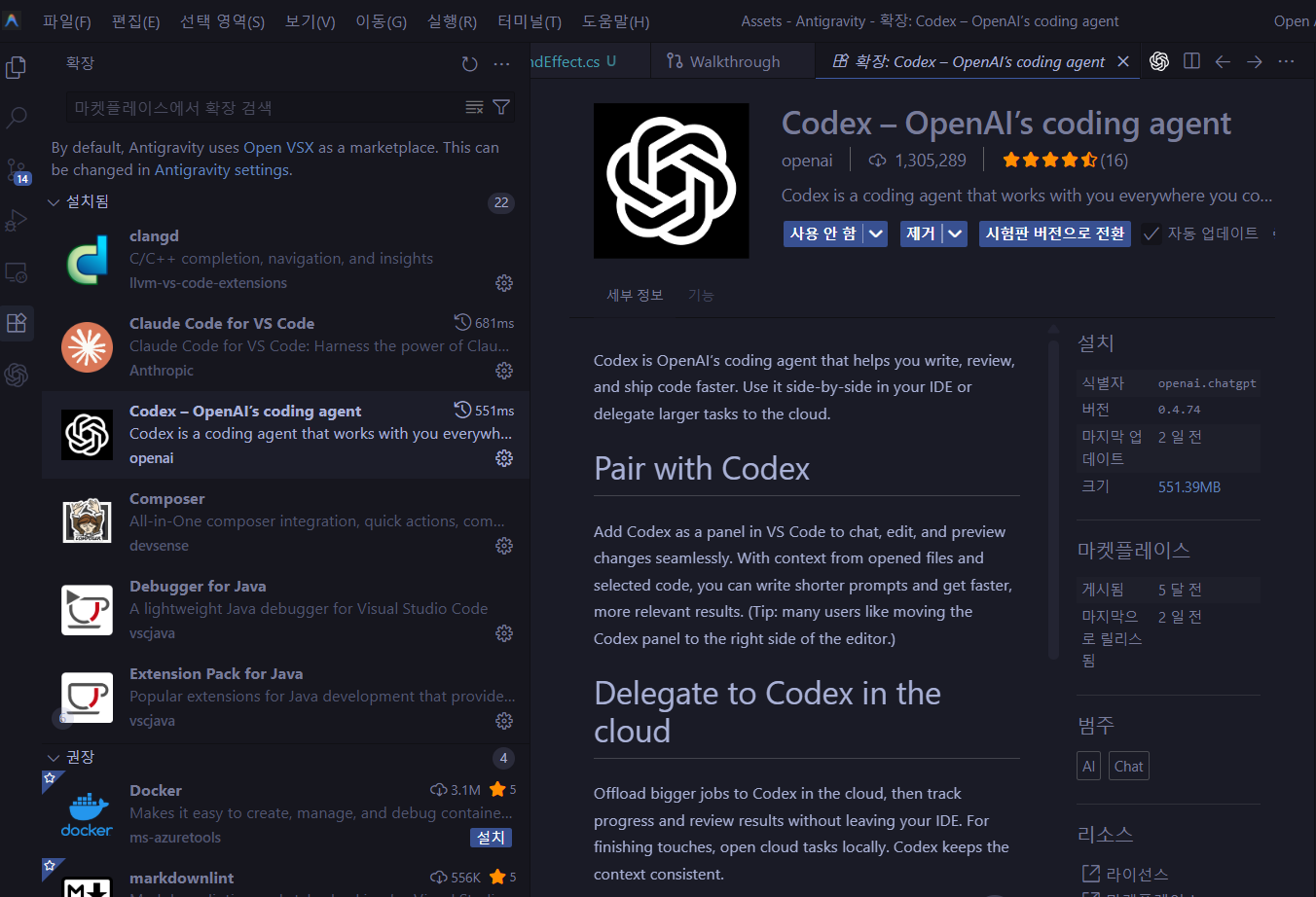Image resolution: width=1316 pixels, height=897 pixels.
Task: Open Source Control with 14 badge
Action: pos(18,171)
